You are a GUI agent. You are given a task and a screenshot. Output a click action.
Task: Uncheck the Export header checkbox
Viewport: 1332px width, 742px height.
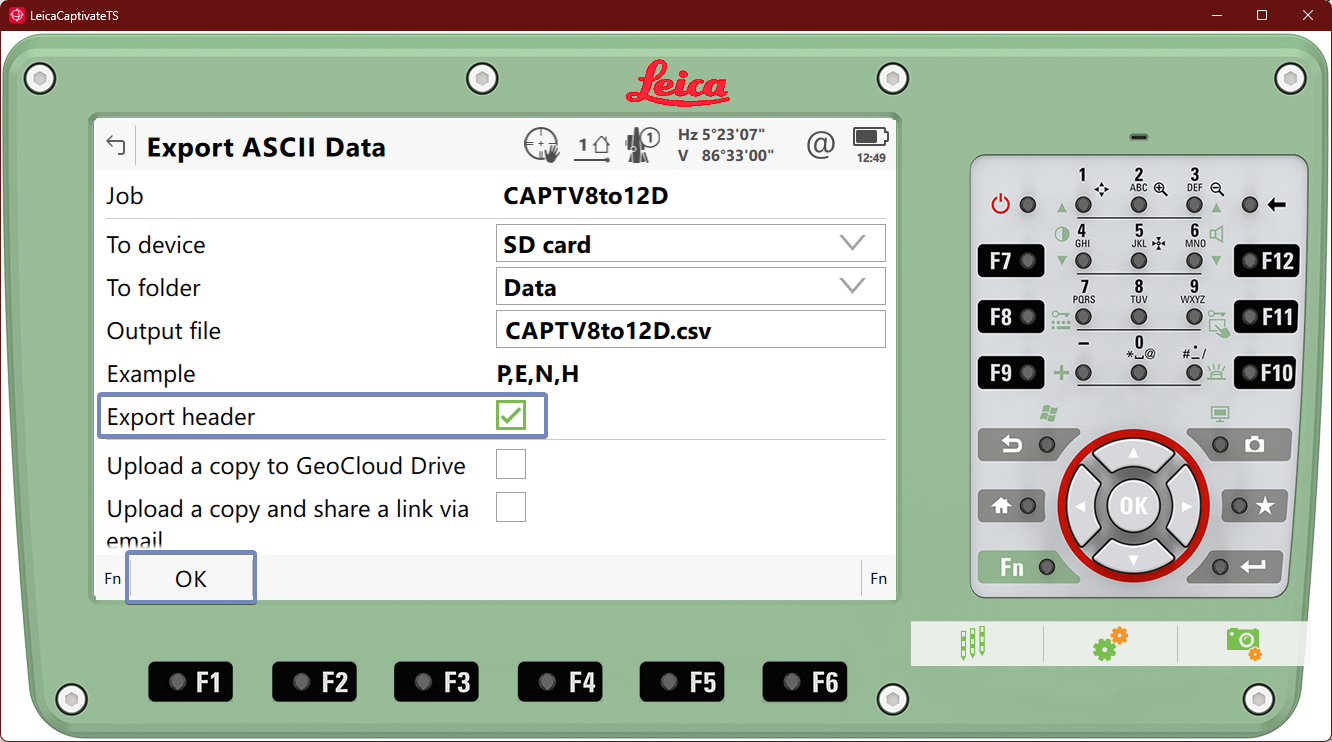[x=511, y=416]
